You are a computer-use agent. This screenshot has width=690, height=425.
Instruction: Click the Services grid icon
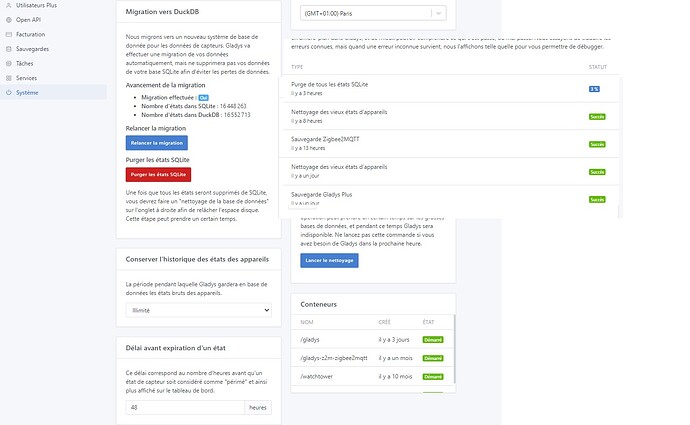point(8,77)
